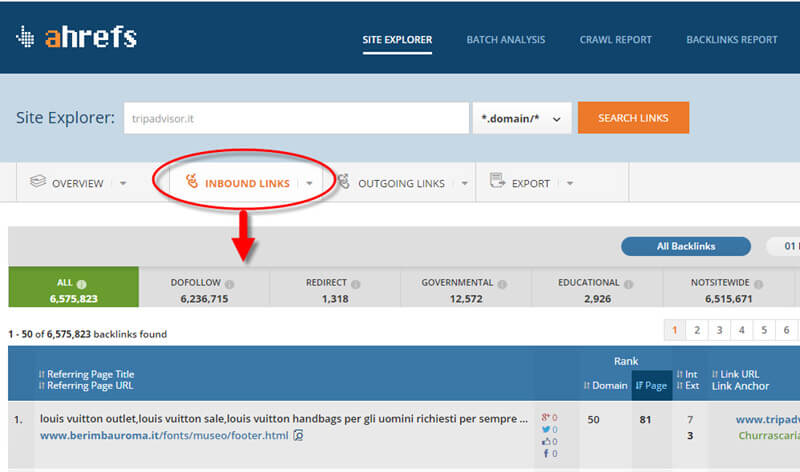
Task: Open the www.tripadv link URL
Action: coord(767,419)
